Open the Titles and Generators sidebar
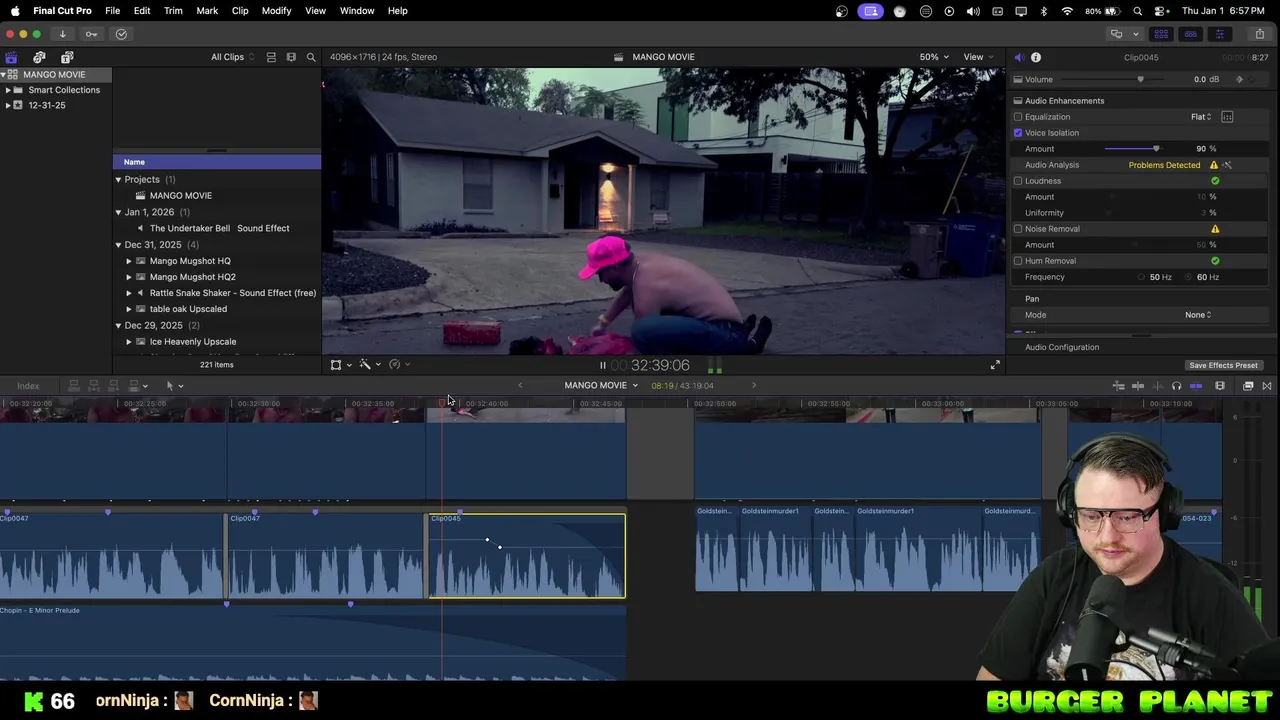This screenshot has height=720, width=1280. coord(67,57)
